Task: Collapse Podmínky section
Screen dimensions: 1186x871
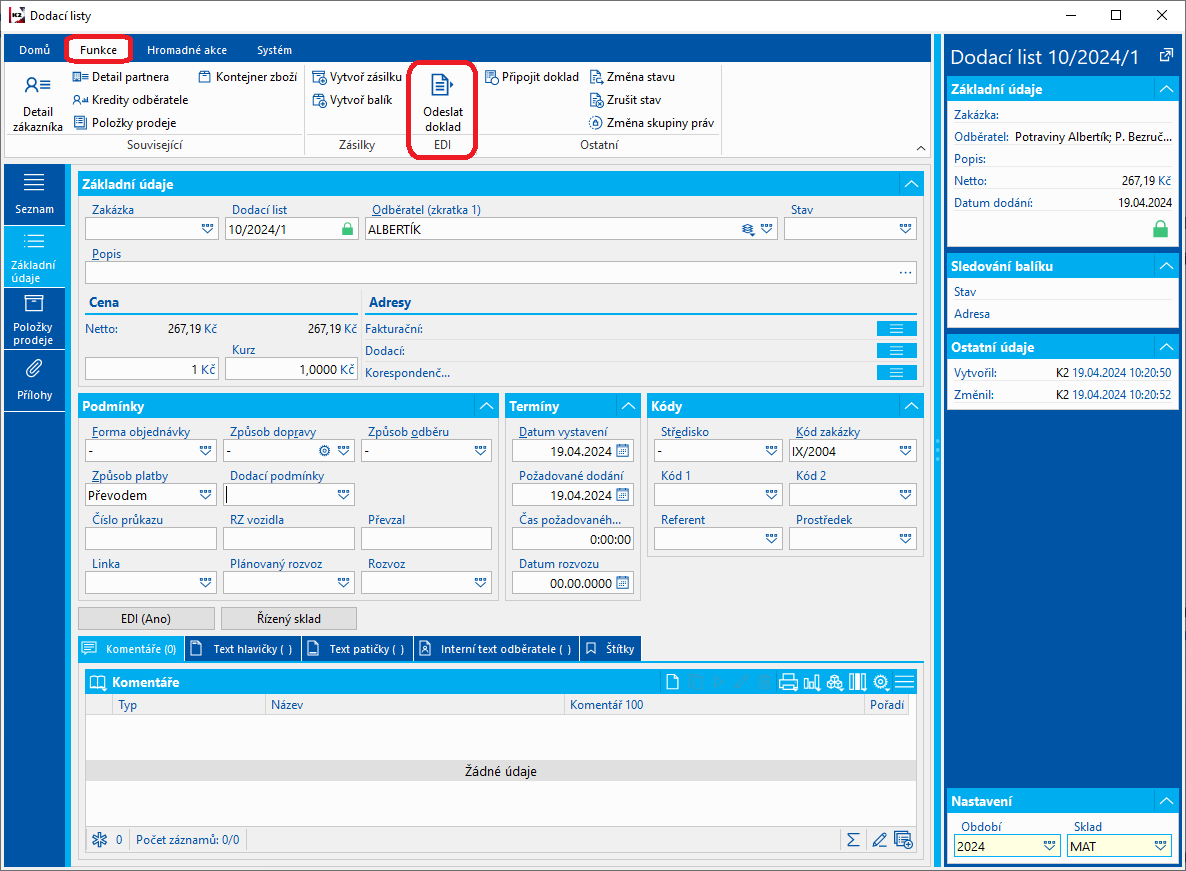Action: click(x=487, y=406)
